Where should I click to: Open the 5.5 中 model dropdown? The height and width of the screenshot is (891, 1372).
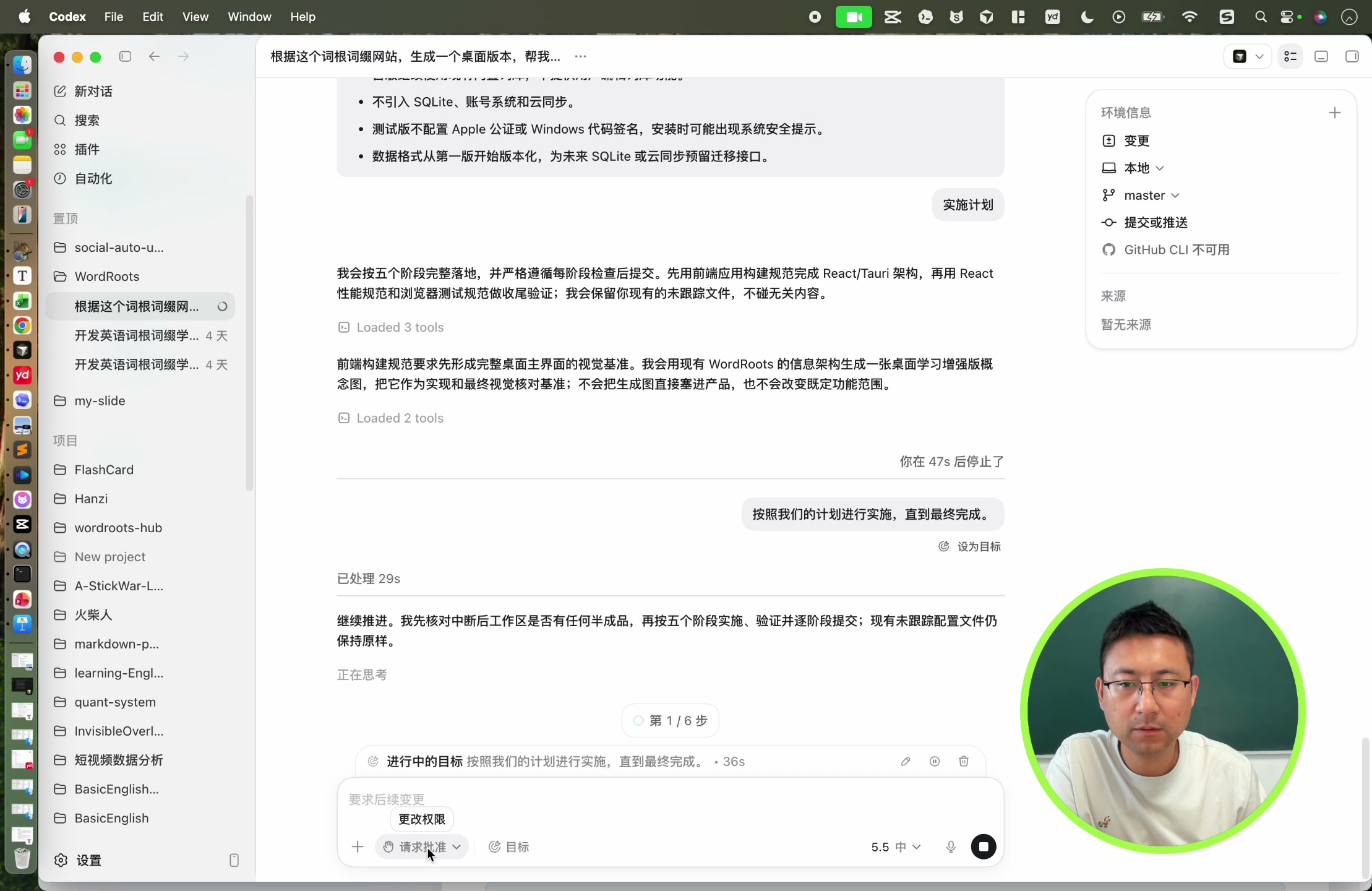(x=896, y=847)
